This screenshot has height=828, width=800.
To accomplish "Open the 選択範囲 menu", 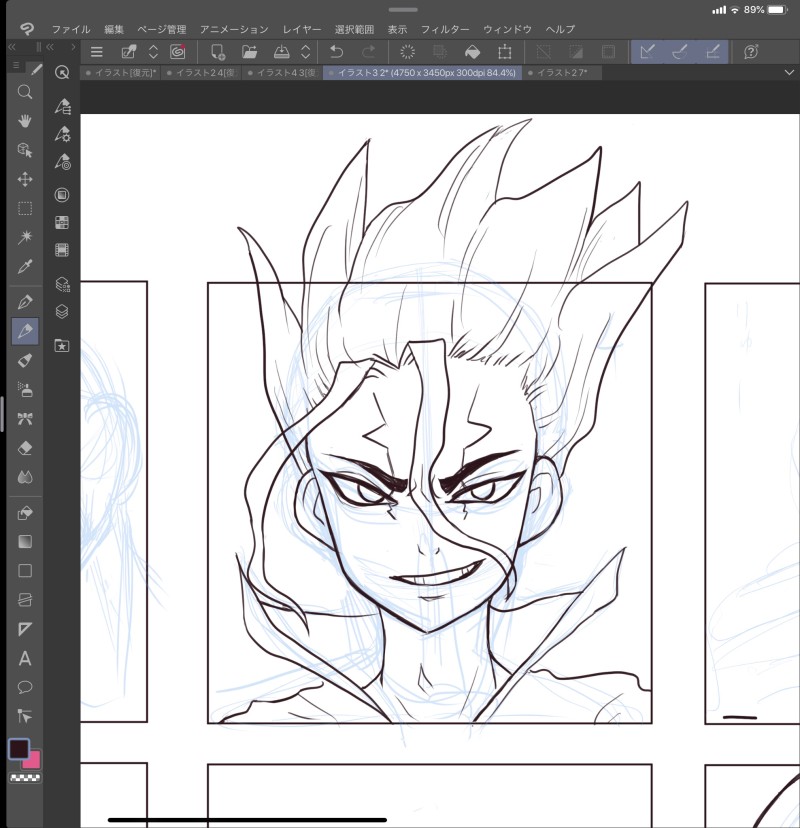I will click(354, 30).
